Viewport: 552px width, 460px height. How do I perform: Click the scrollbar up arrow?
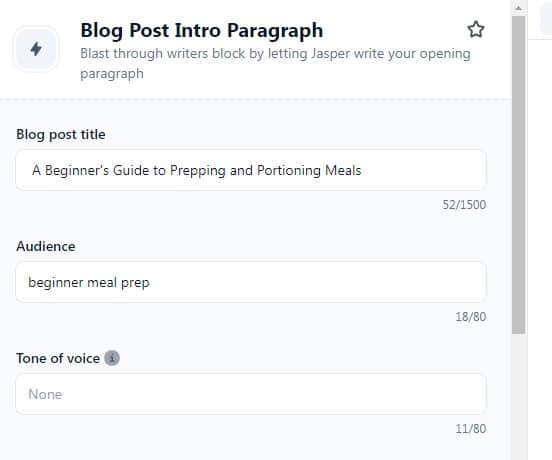(x=519, y=8)
